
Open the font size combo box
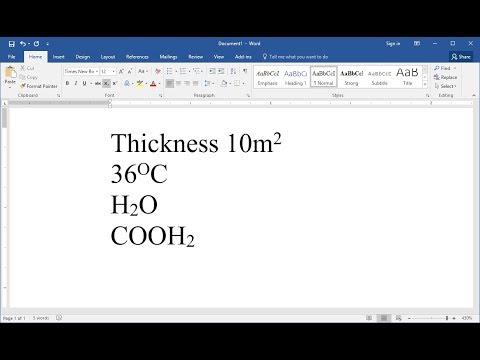click(108, 71)
